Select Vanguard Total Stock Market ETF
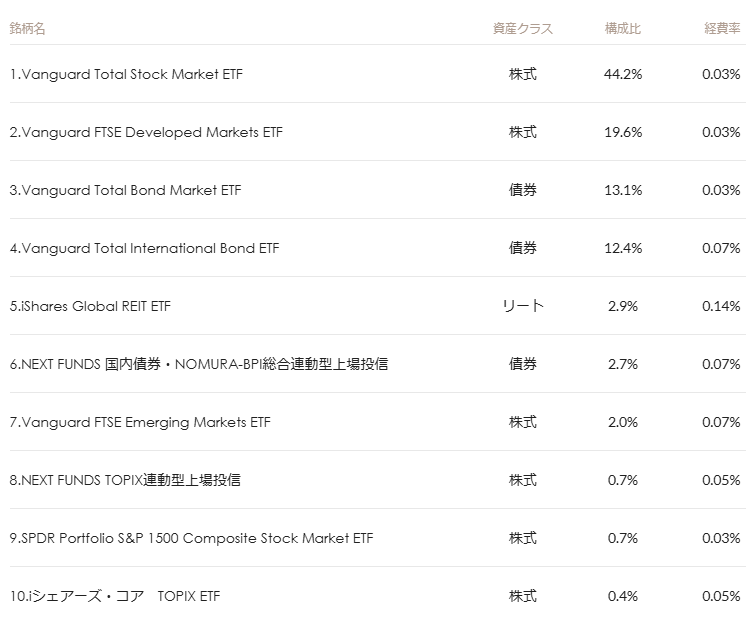This screenshot has height=622, width=748. (x=126, y=74)
